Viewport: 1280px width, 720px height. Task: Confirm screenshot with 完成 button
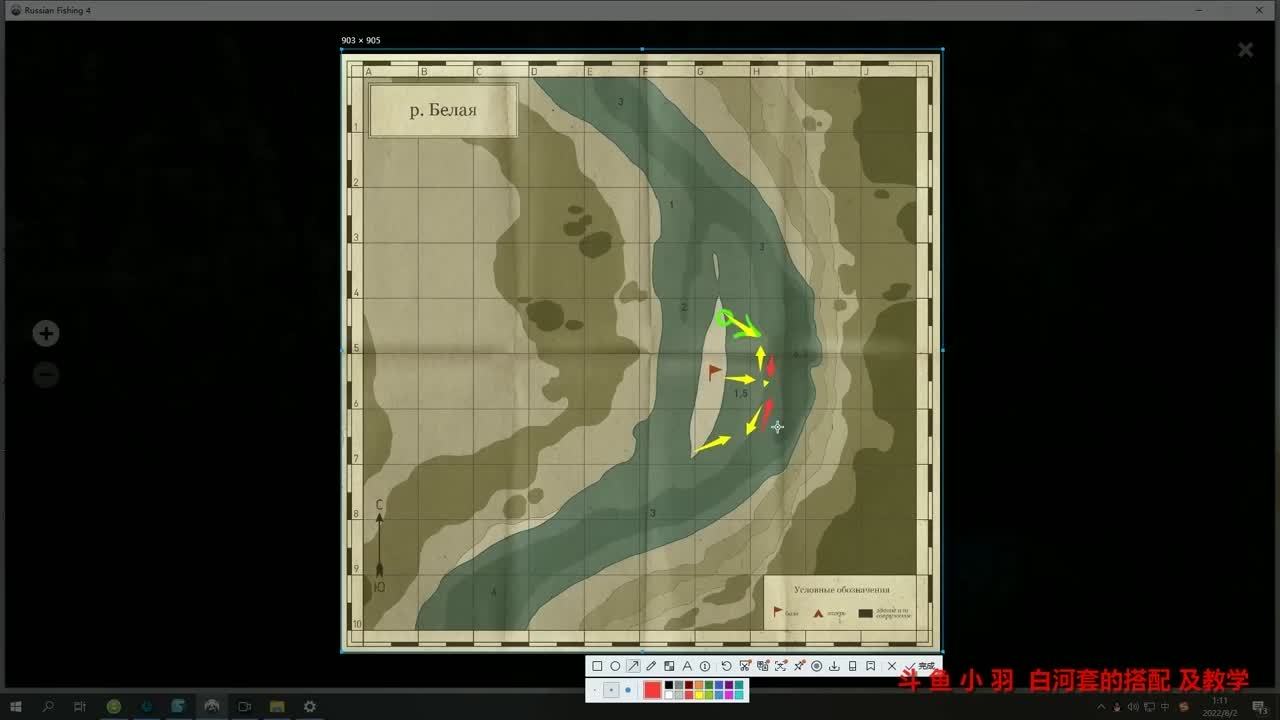point(921,666)
